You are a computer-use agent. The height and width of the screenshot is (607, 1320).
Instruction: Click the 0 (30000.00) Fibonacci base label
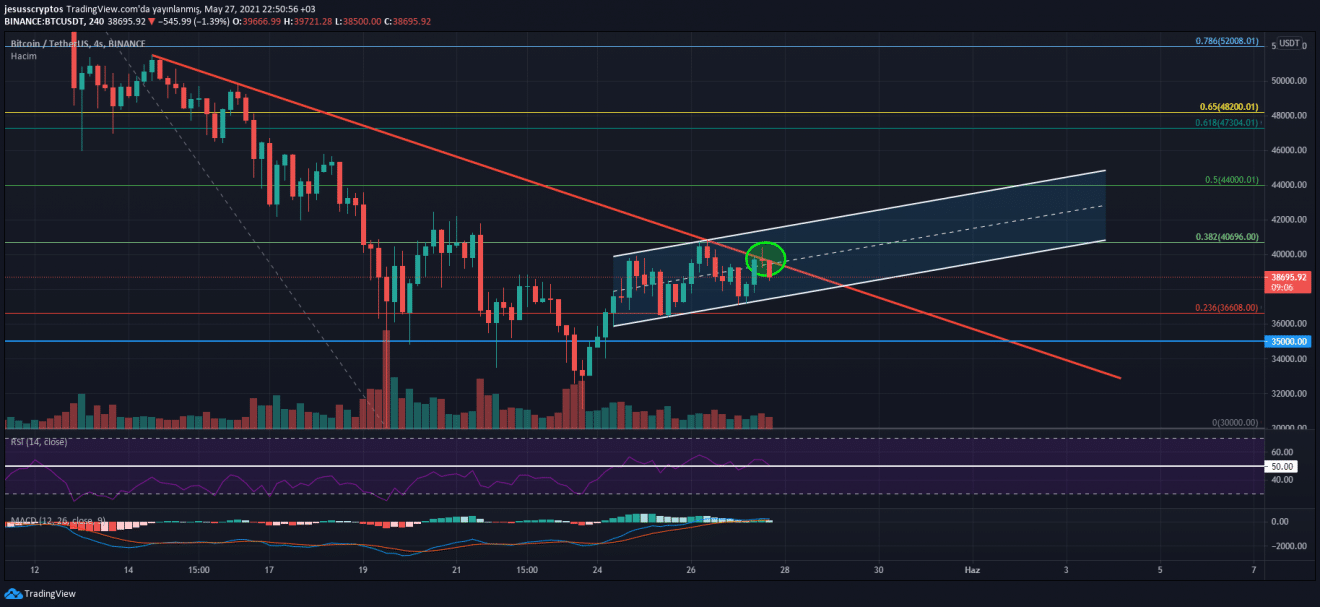(x=1234, y=422)
